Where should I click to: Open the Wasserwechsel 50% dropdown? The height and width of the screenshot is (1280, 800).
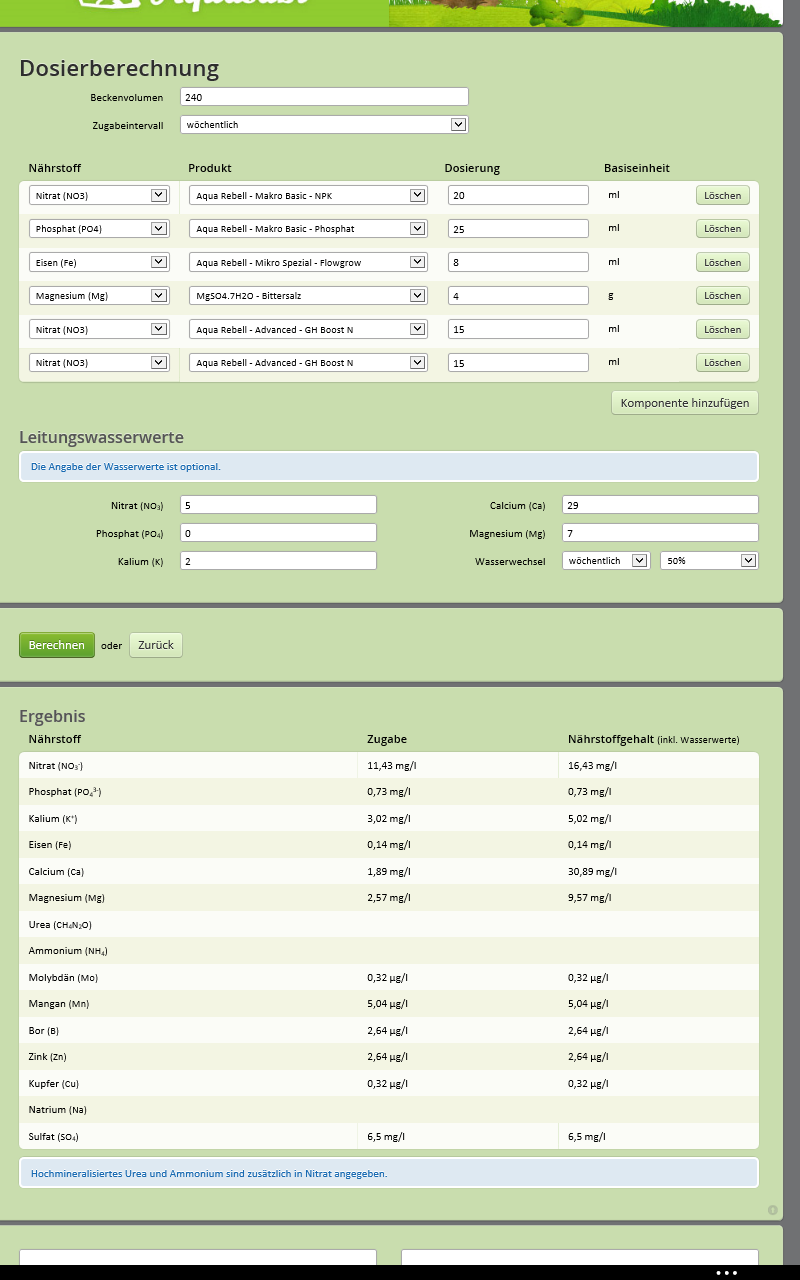(709, 561)
